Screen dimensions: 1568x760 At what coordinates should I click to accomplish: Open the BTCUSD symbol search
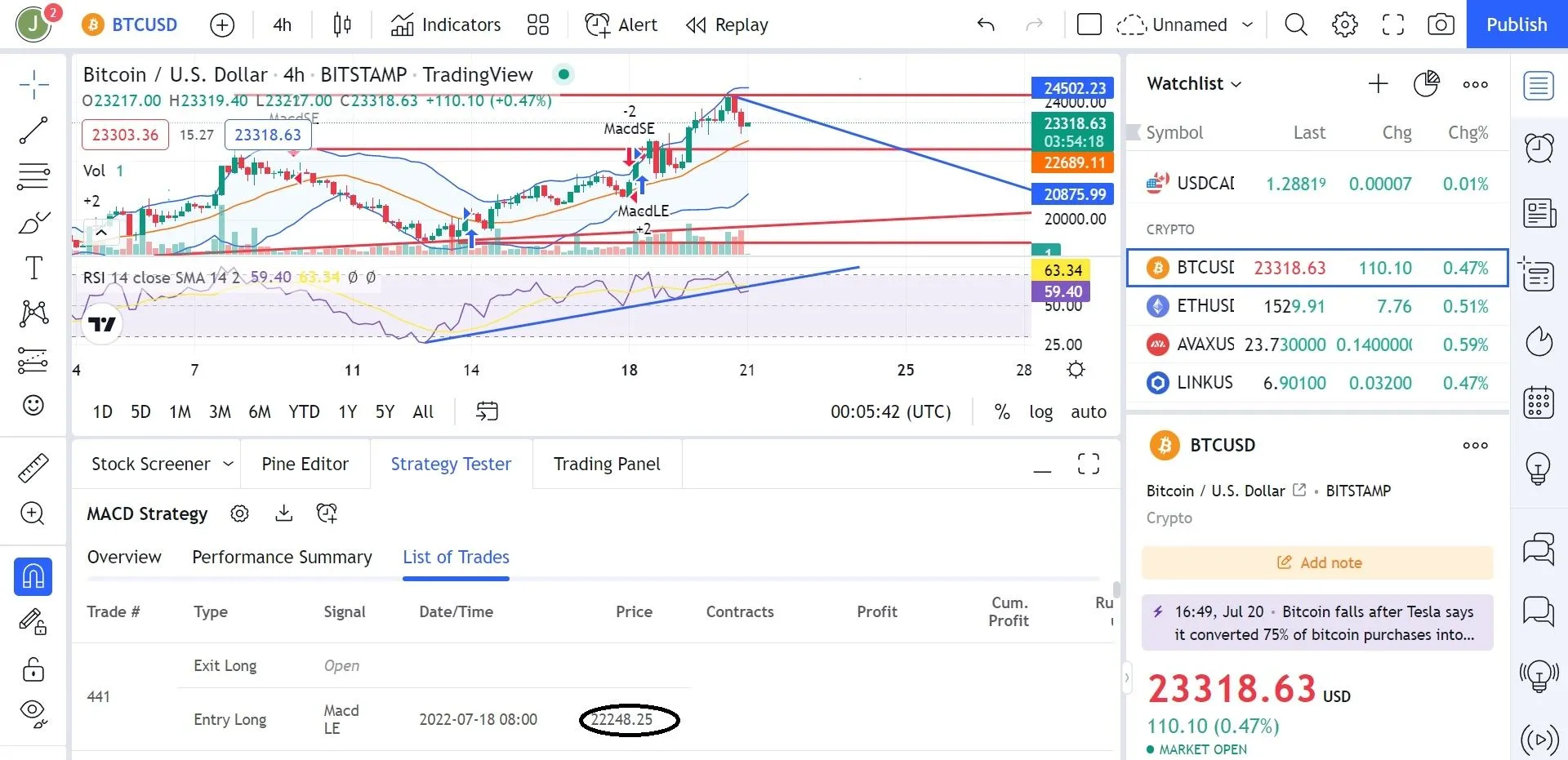click(x=130, y=25)
